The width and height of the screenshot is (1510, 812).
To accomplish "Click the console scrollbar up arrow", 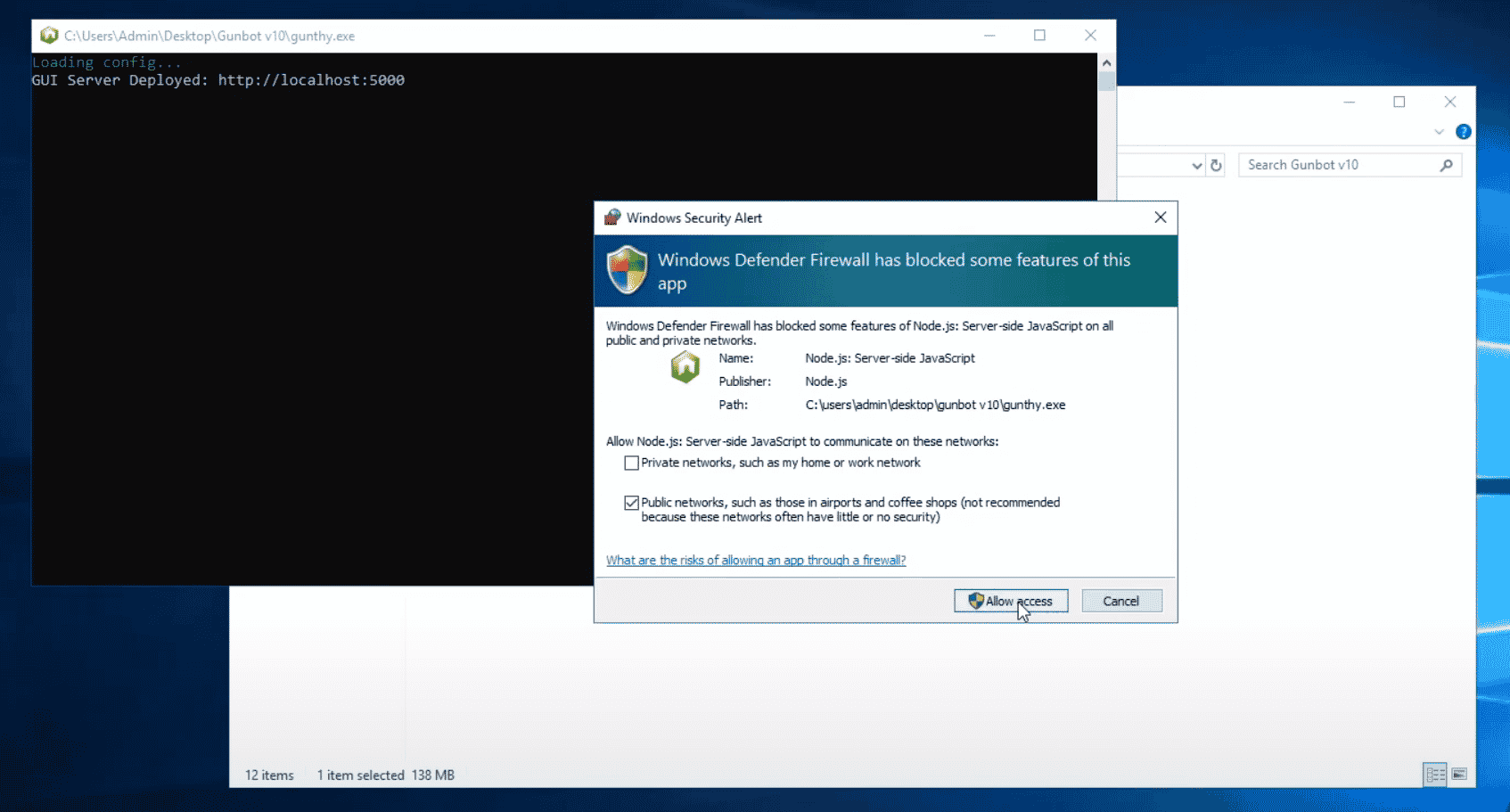I will pyautogui.click(x=1106, y=62).
